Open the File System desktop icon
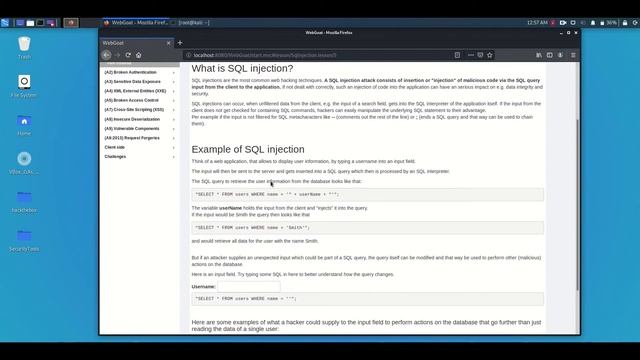Image resolution: width=640 pixels, height=360 pixels. [x=24, y=86]
